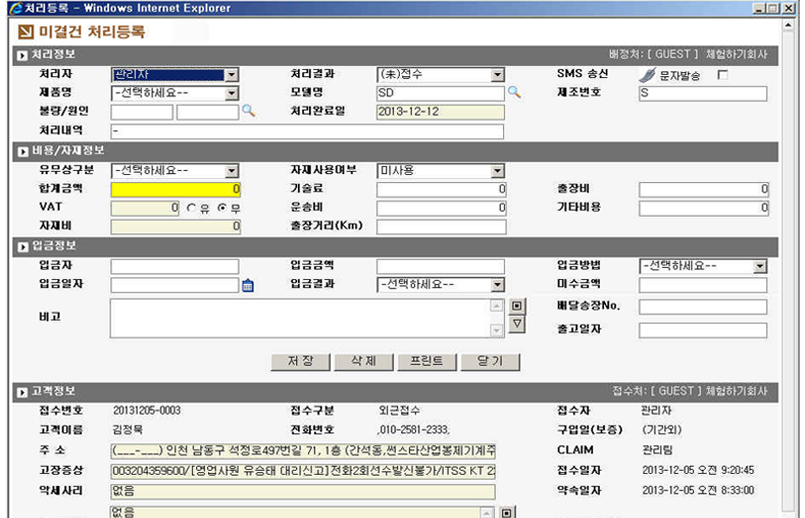
Task: Click the square icon right of 비고 box
Action: click(x=517, y=306)
